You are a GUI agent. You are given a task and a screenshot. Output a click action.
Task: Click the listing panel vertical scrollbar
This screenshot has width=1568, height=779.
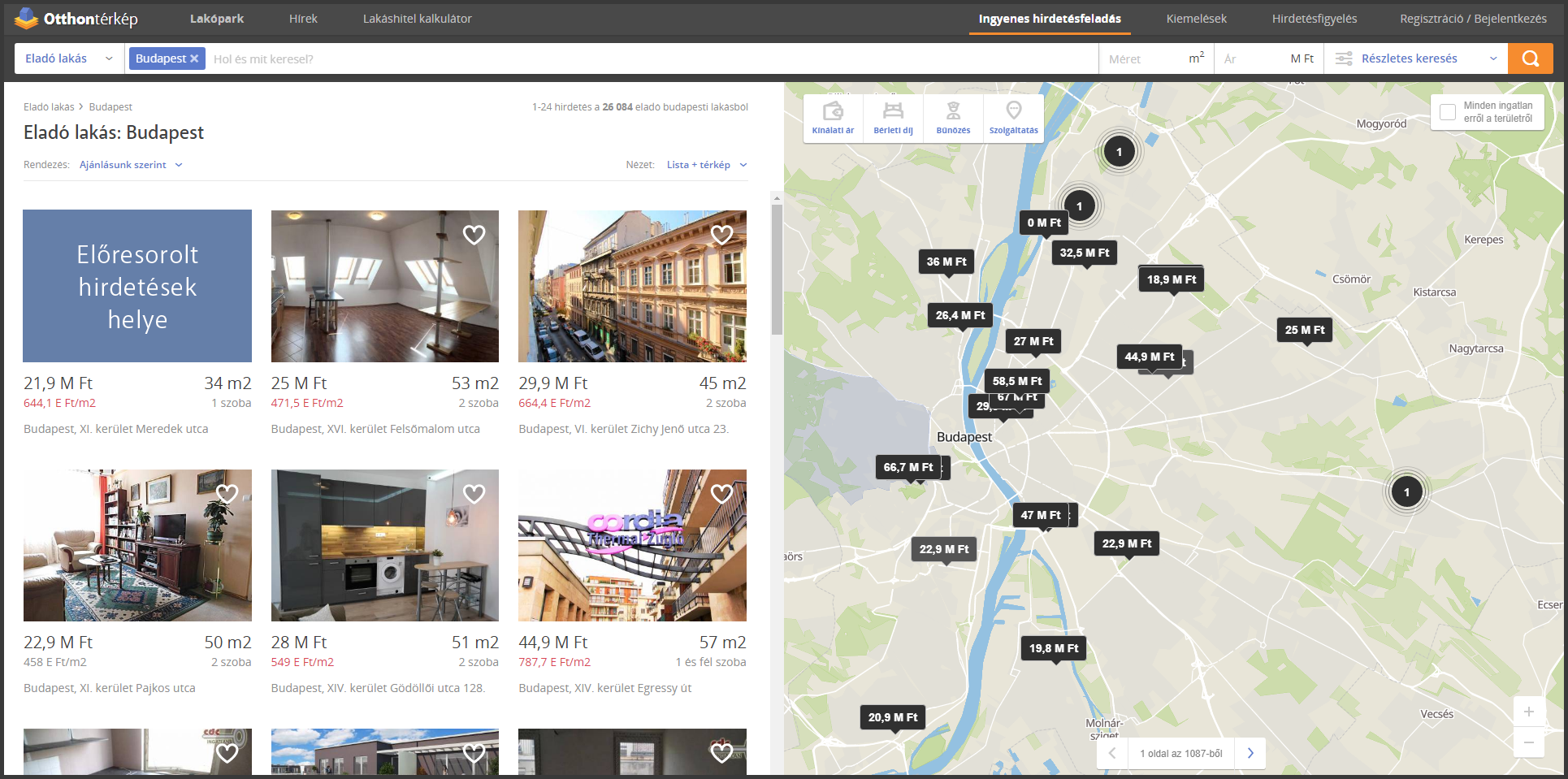click(x=777, y=270)
